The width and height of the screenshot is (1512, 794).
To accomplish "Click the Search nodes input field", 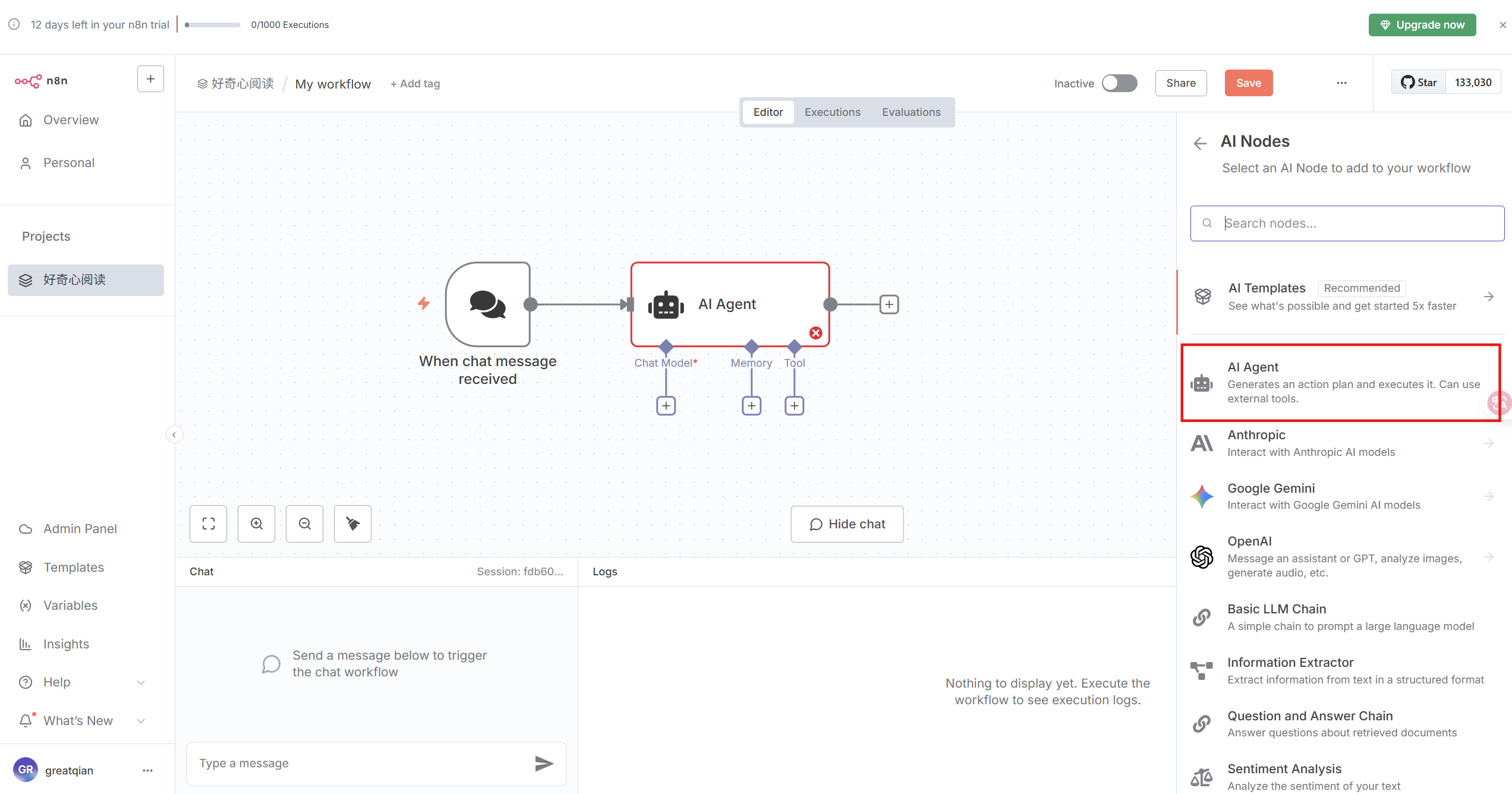I will [x=1347, y=223].
